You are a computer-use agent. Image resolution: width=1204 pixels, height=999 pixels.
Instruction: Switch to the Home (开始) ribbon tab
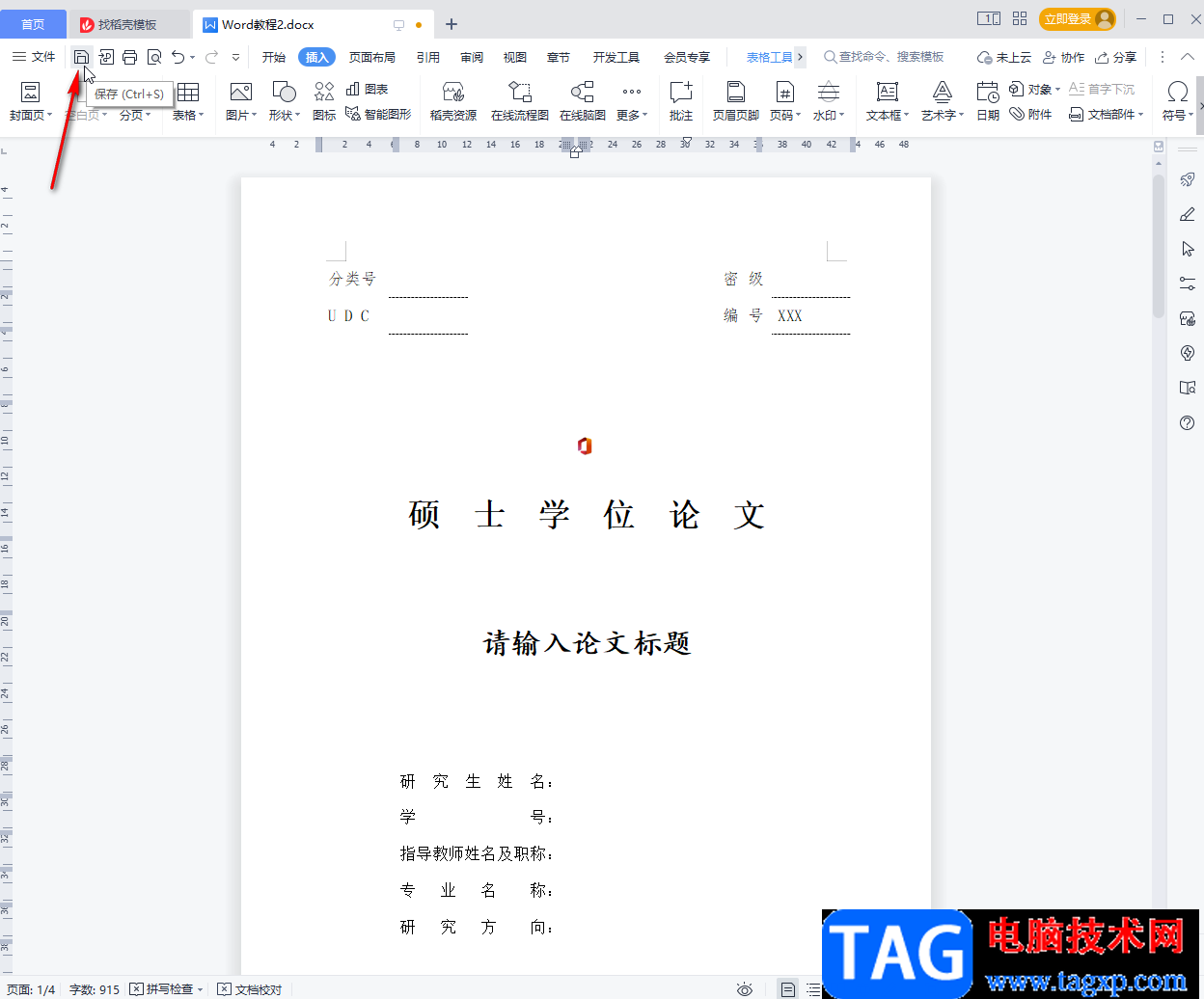274,57
